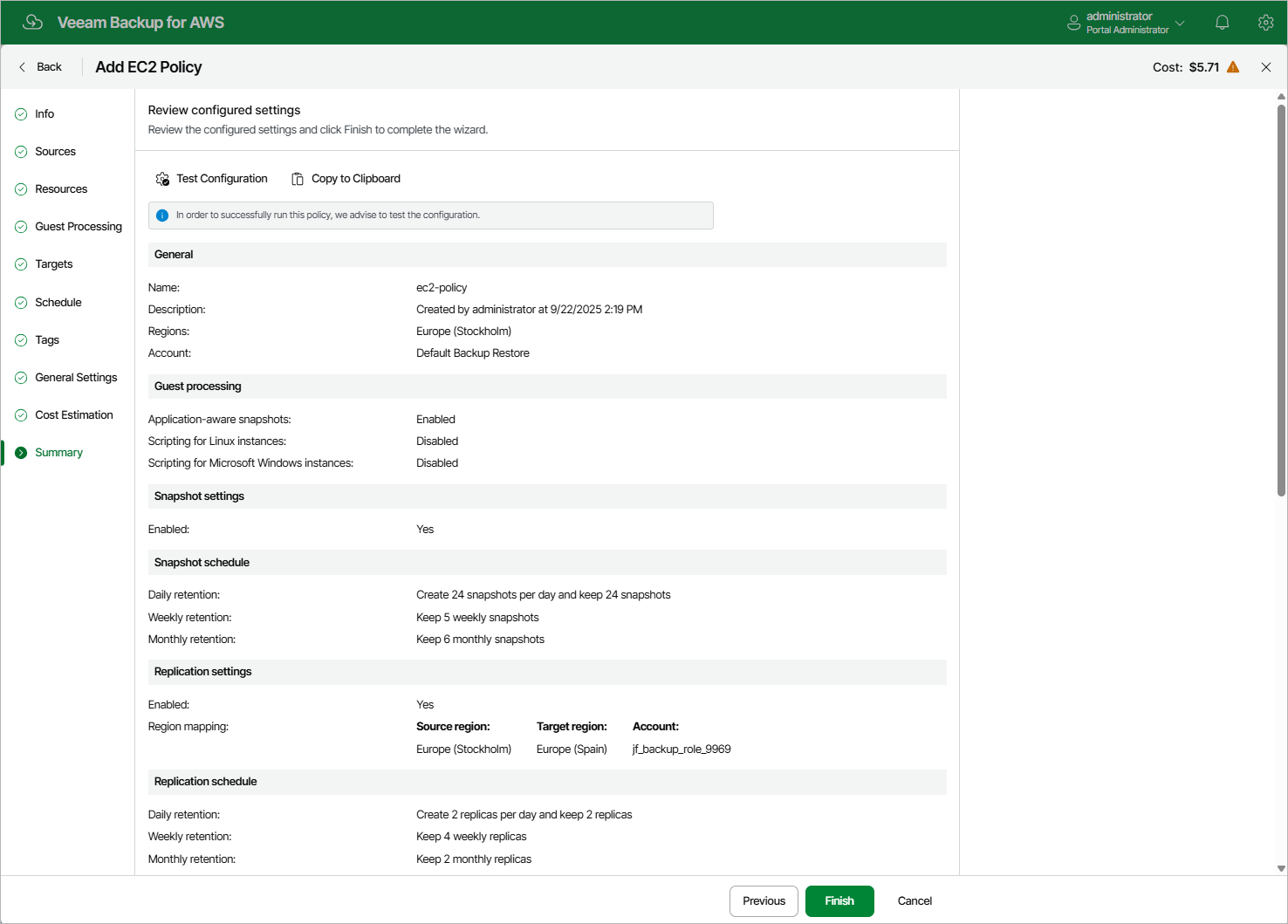Viewport: 1288px width, 924px height.
Task: Click the Schedule step checkmark icon
Action: coord(21,303)
